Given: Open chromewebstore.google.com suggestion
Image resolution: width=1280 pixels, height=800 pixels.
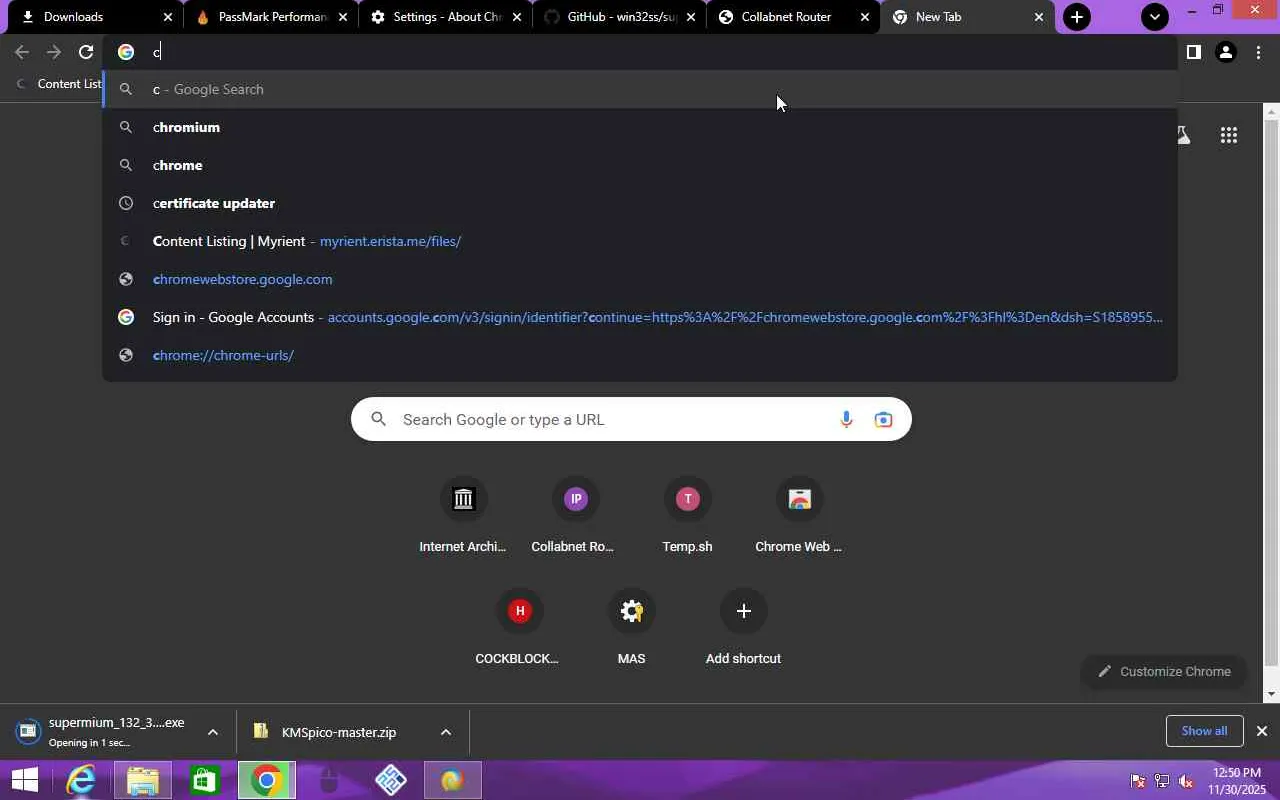Looking at the screenshot, I should tap(640, 279).
